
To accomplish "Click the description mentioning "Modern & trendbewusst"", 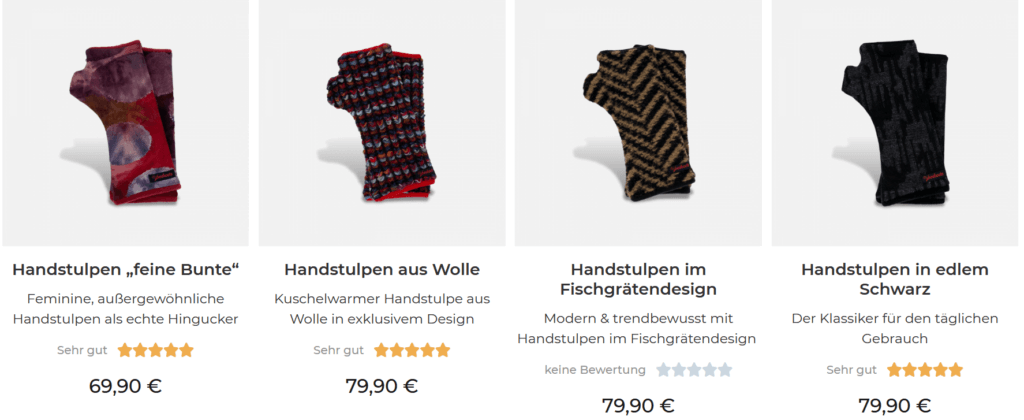I will (x=638, y=328).
